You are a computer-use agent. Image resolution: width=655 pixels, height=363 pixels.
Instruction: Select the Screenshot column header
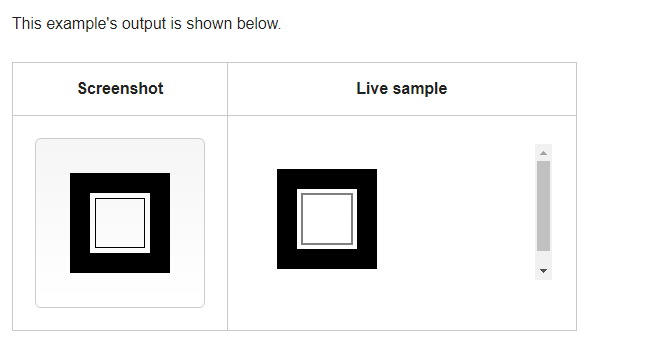click(120, 89)
